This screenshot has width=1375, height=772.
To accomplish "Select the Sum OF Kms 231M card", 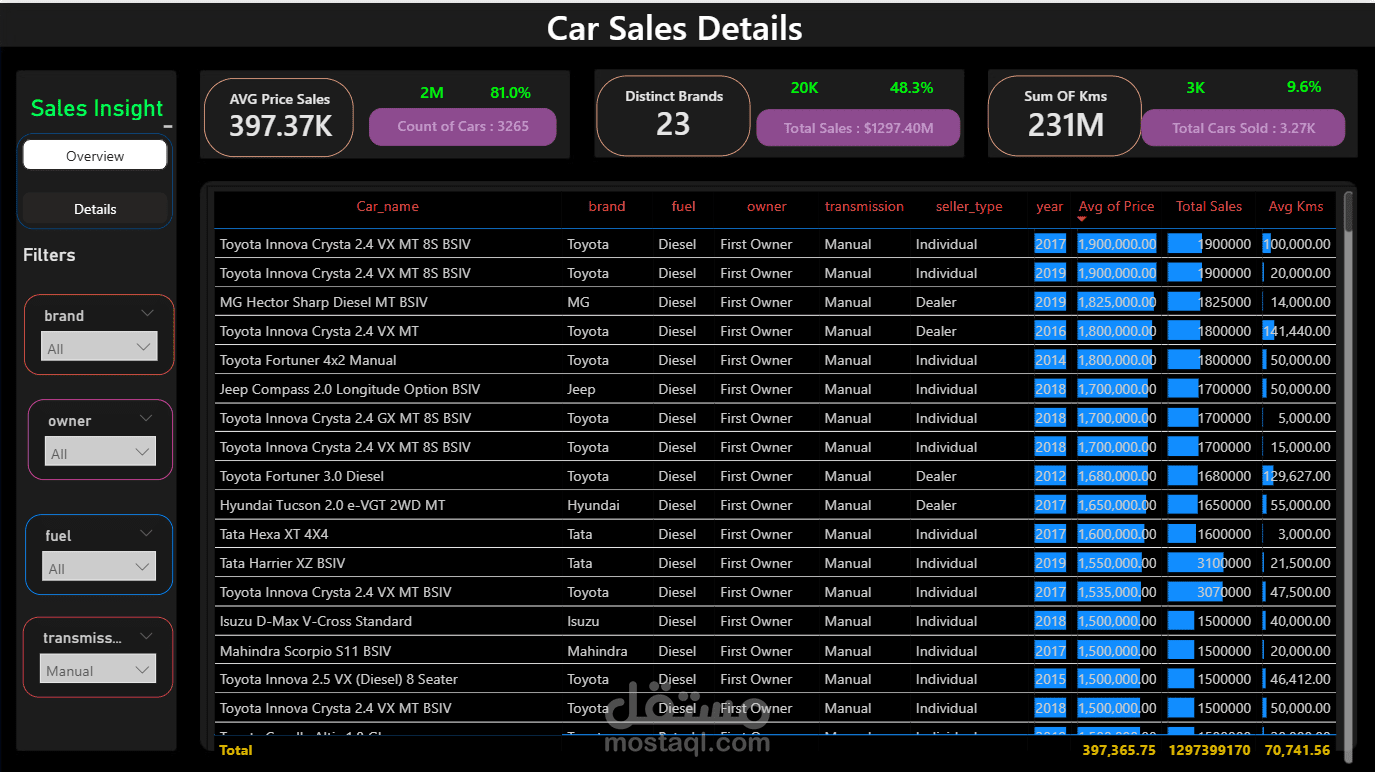I will pos(1065,116).
